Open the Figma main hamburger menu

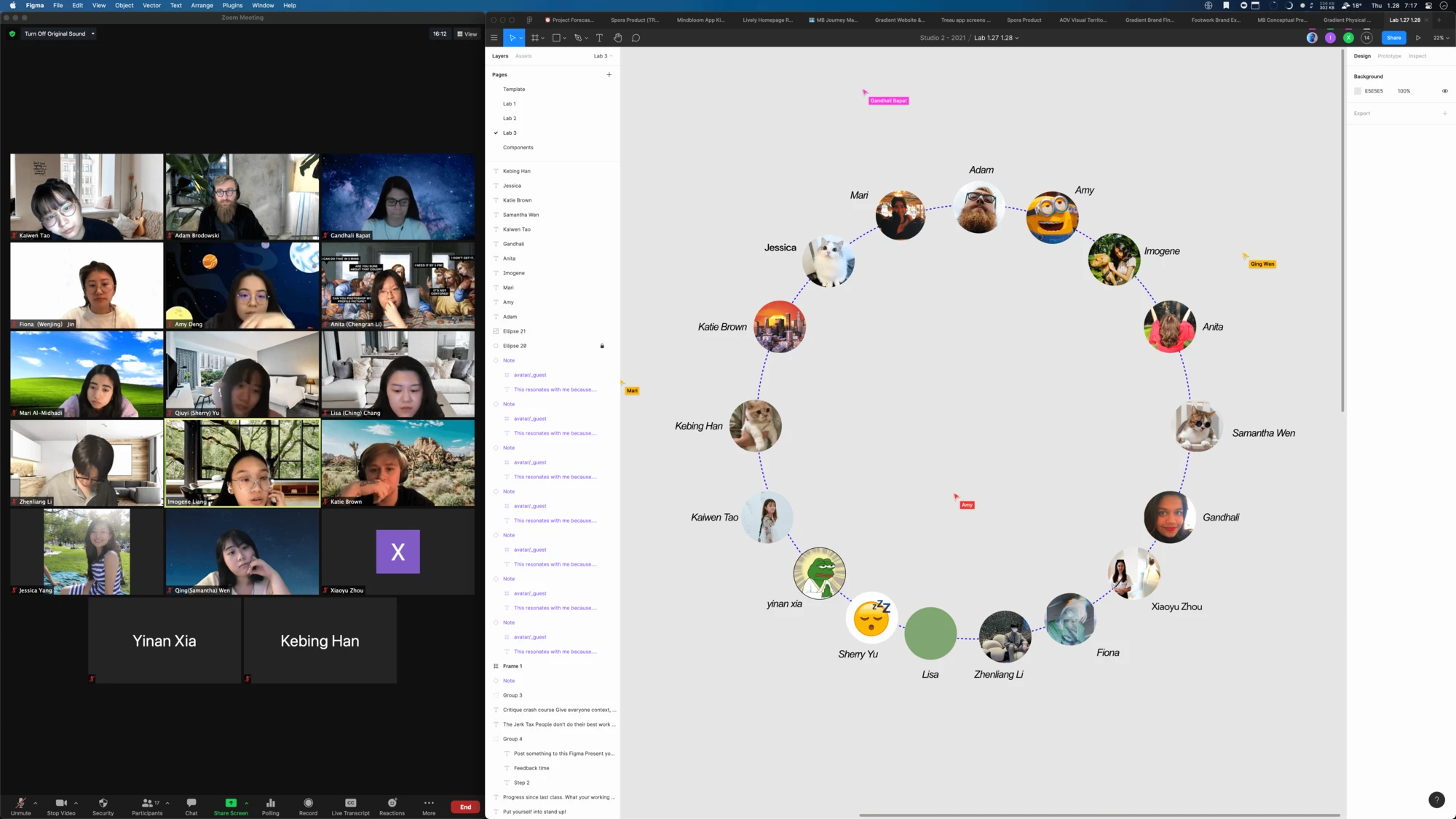[494, 38]
